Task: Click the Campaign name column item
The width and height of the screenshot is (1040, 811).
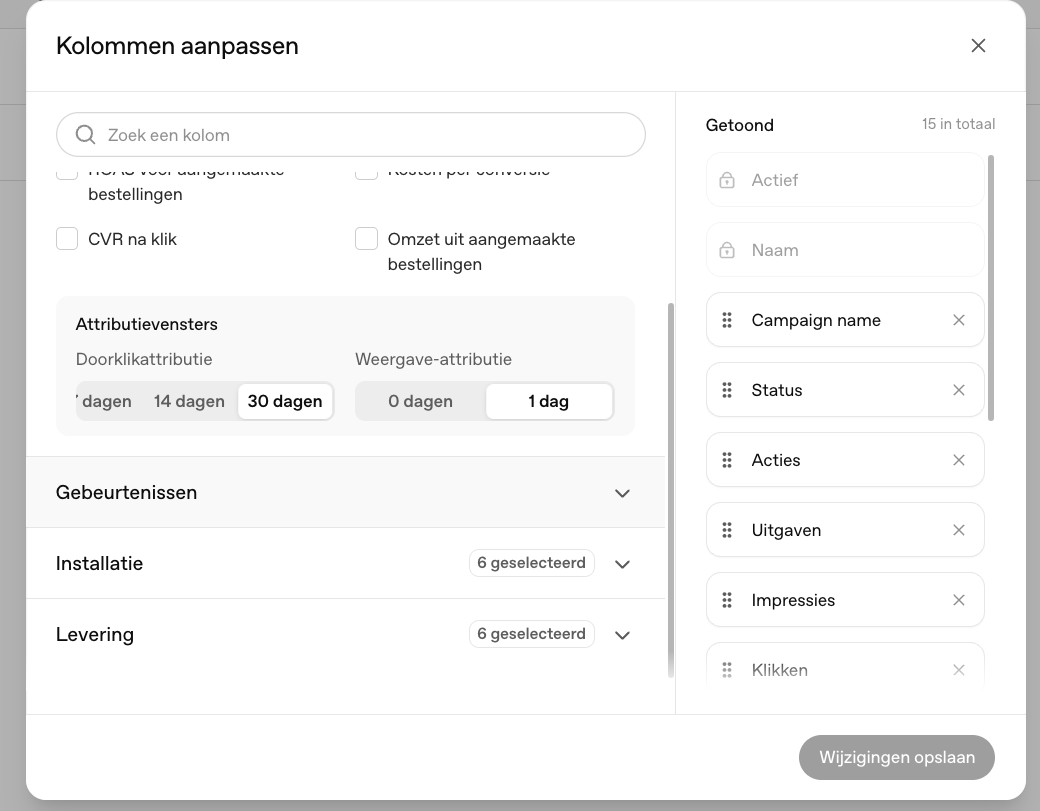Action: [x=845, y=320]
